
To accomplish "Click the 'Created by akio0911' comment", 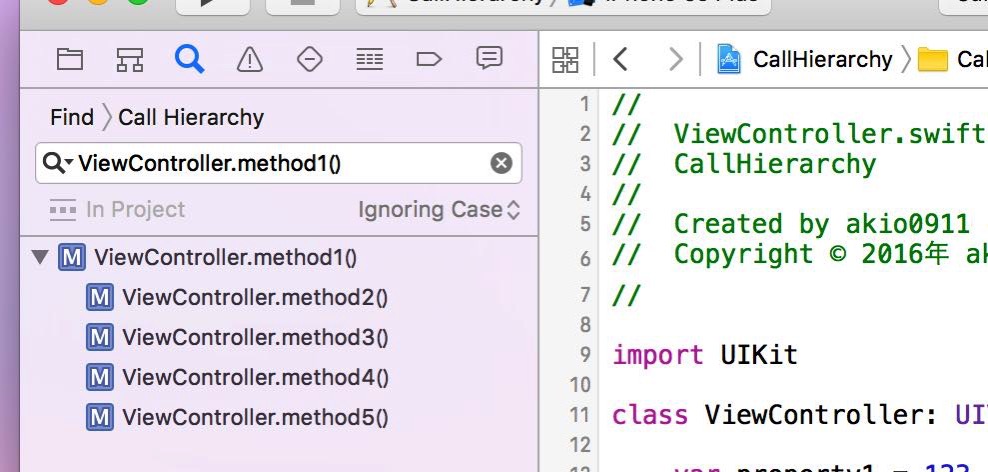I will point(791,224).
